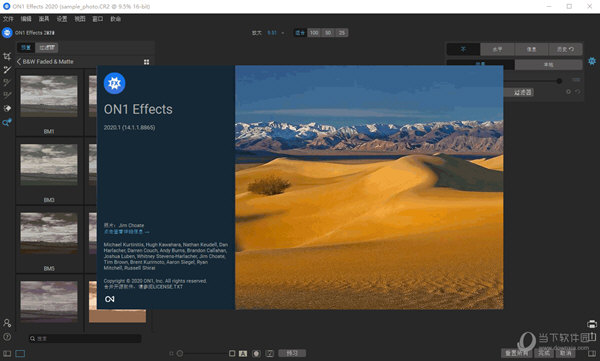Click the ON1 Effects 2020 app logo
Image resolution: width=600 pixels, height=361 pixels.
tap(7, 33)
